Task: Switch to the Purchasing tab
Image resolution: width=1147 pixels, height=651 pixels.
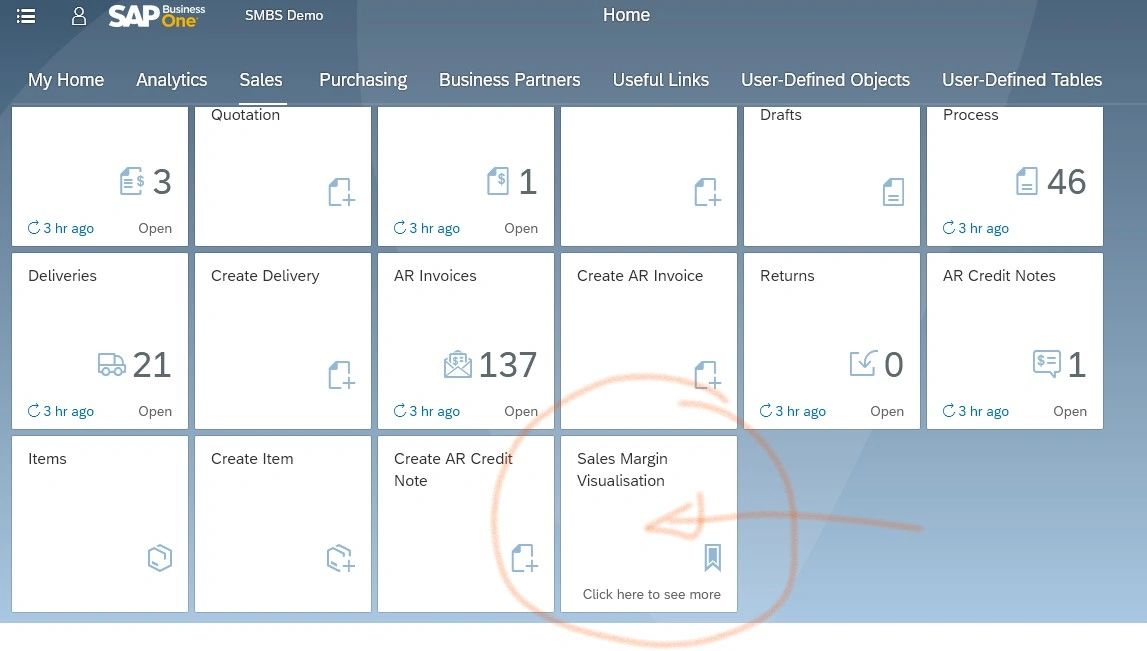Action: pyautogui.click(x=362, y=80)
